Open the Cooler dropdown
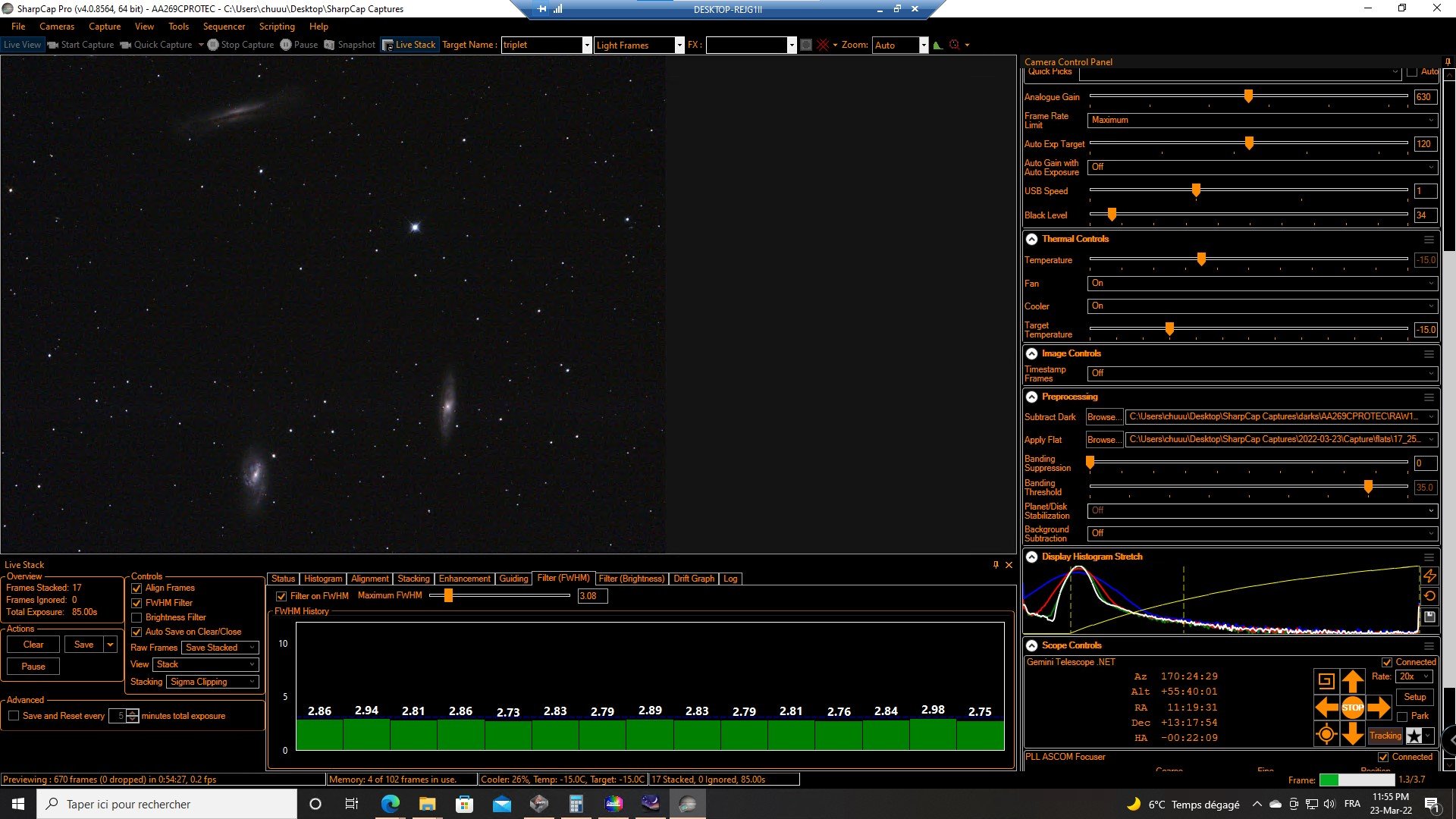The width and height of the screenshot is (1456, 819). (1262, 306)
